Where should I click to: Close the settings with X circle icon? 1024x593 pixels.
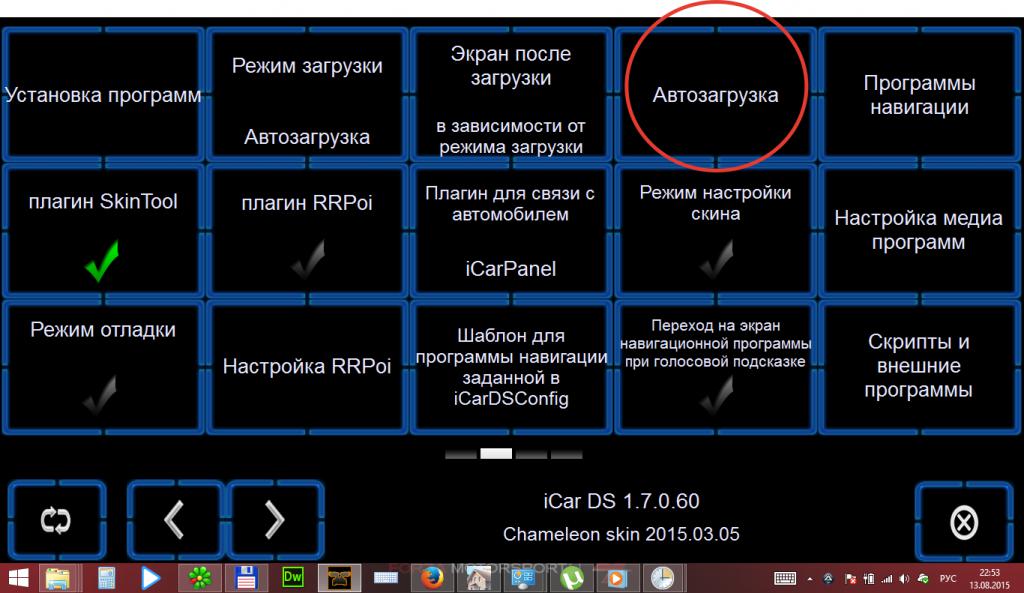tap(964, 521)
